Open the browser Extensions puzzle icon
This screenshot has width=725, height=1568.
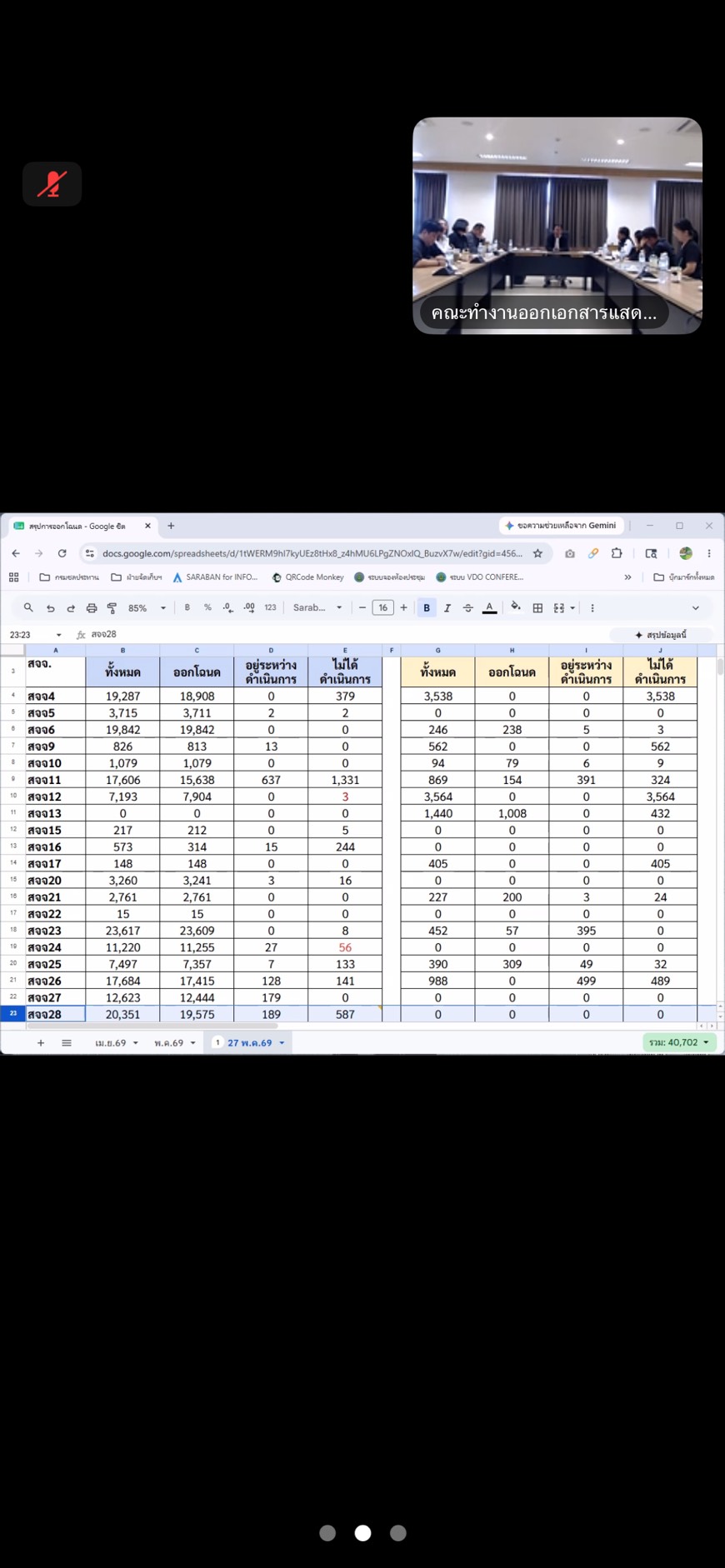(617, 553)
